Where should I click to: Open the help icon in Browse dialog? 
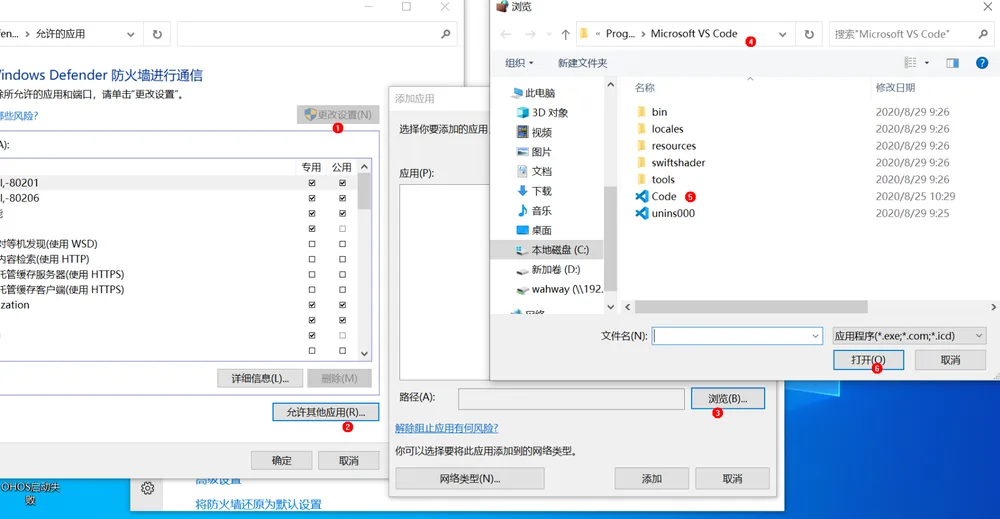pyautogui.click(x=982, y=62)
